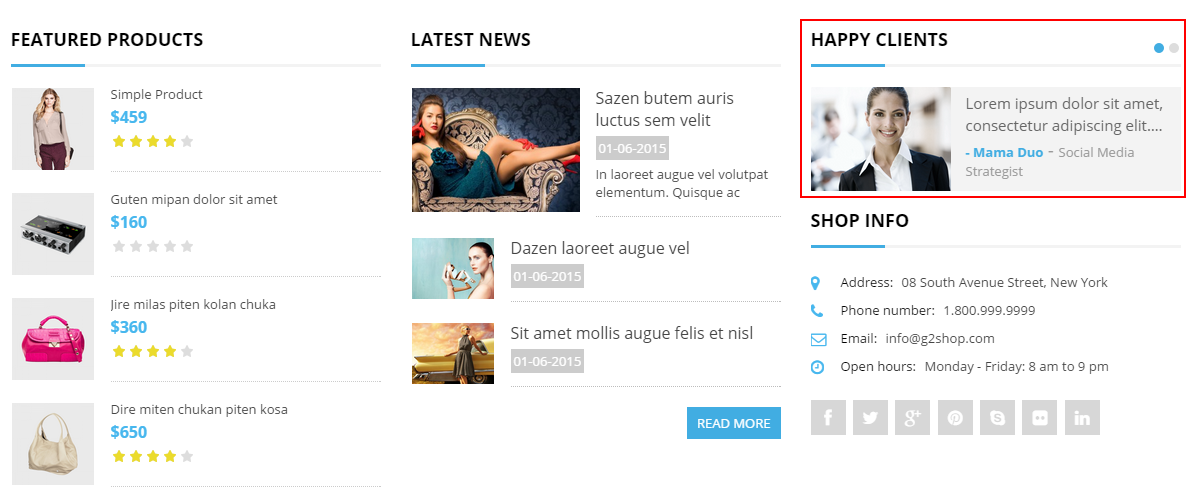The width and height of the screenshot is (1188, 500).
Task: Open the Google Plus social icon
Action: [912, 417]
